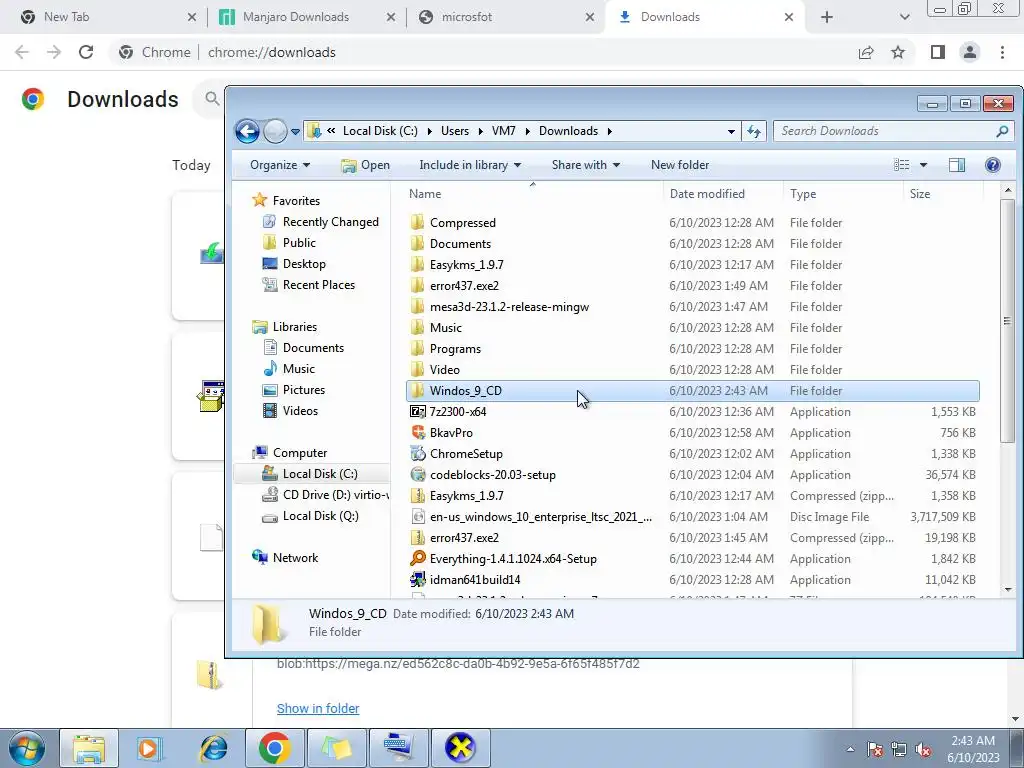Select the Compressed folder icon

pyautogui.click(x=417, y=223)
